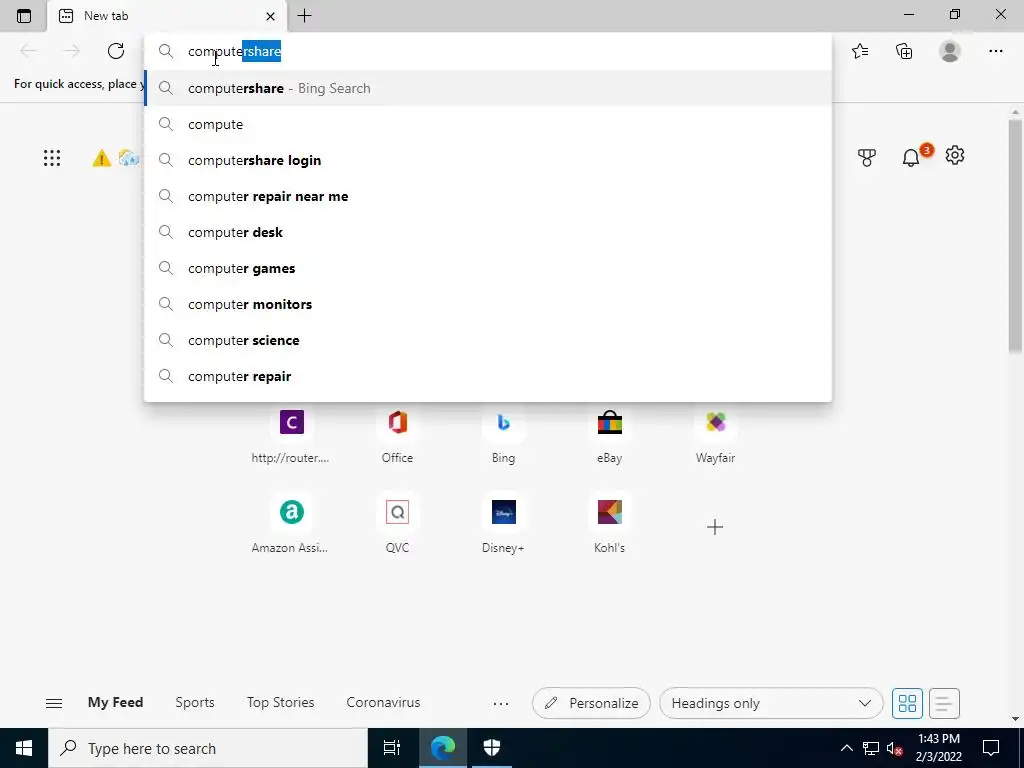Image resolution: width=1024 pixels, height=768 pixels.
Task: Open the eBay quick link
Action: tap(609, 436)
